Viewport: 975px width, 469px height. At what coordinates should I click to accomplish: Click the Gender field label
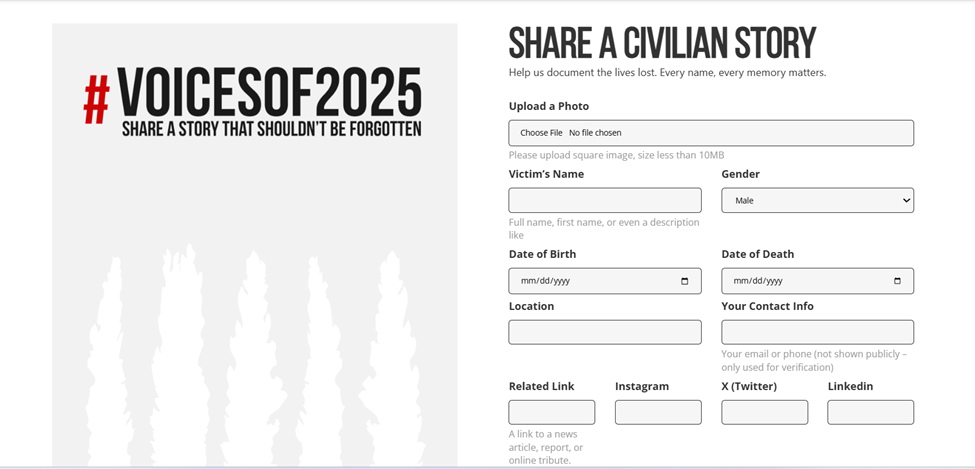tap(740, 174)
